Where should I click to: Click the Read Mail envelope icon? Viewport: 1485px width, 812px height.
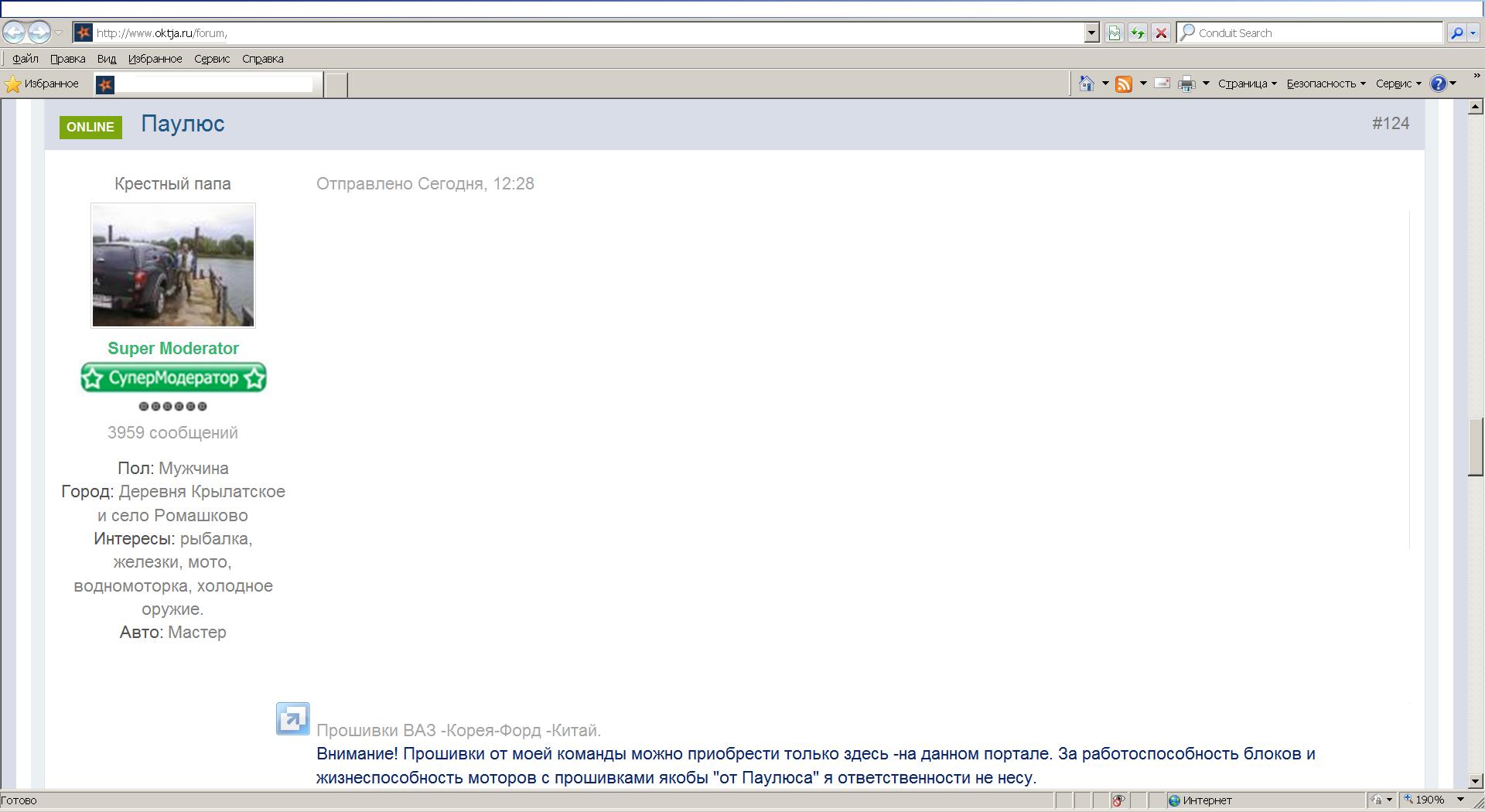point(1162,84)
